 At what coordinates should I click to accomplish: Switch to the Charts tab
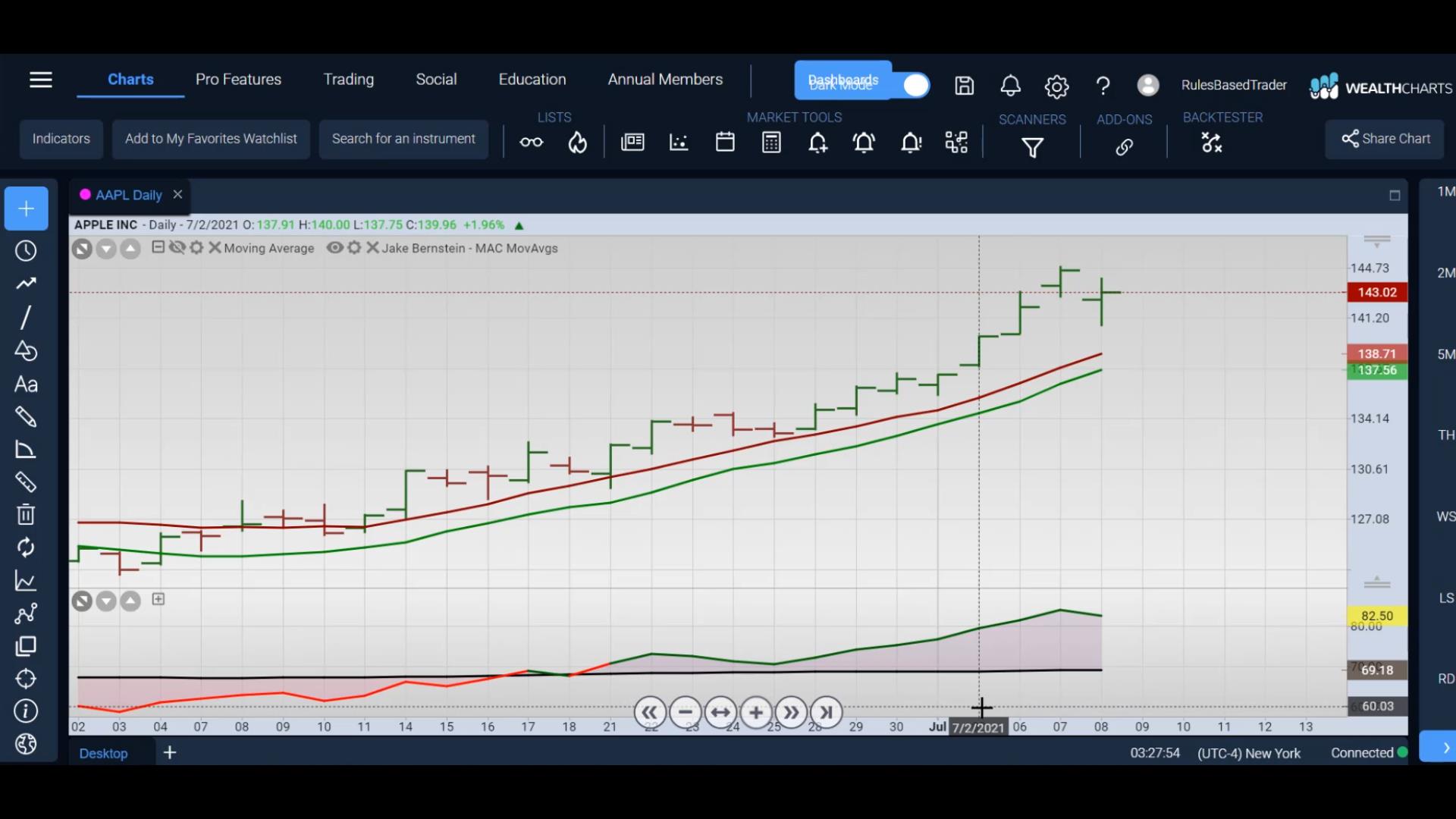coord(130,79)
